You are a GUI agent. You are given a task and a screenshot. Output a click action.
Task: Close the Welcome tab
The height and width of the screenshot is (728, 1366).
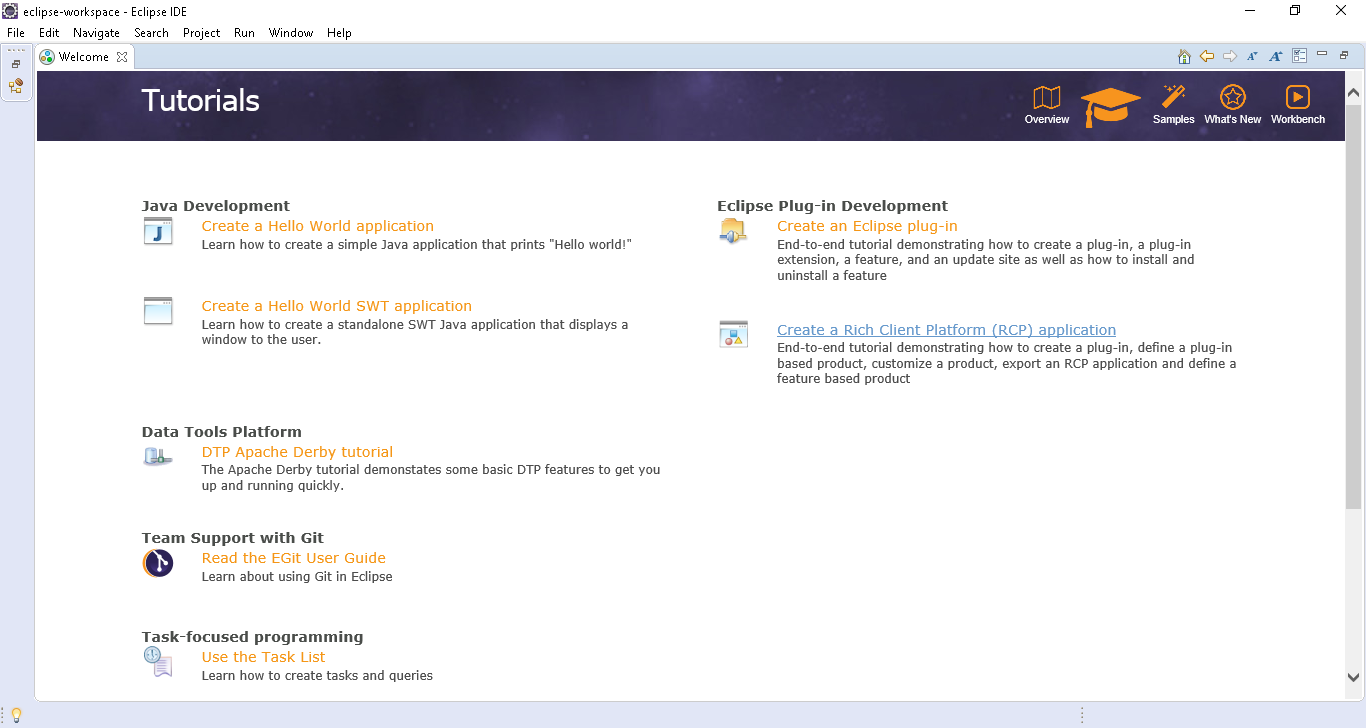pyautogui.click(x=122, y=57)
